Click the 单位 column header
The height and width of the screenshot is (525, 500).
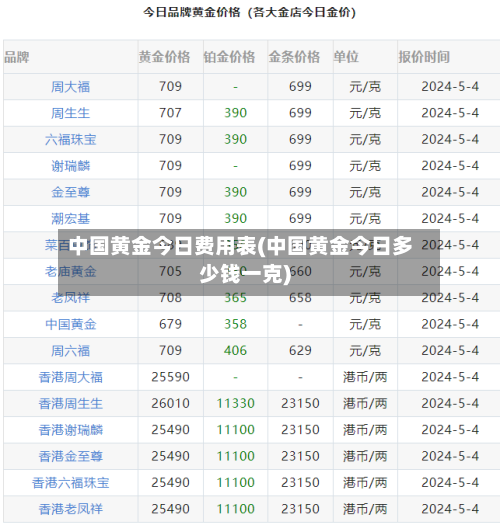(x=346, y=57)
